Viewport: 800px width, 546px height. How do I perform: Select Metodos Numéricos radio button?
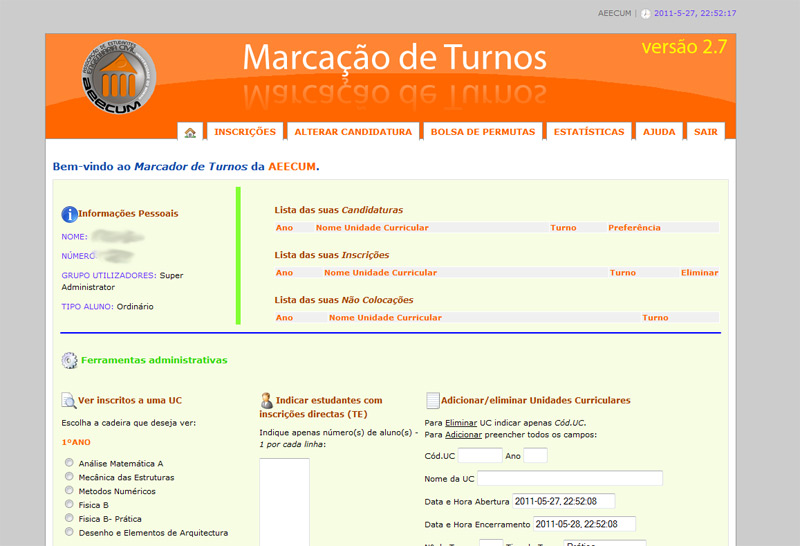tap(69, 490)
